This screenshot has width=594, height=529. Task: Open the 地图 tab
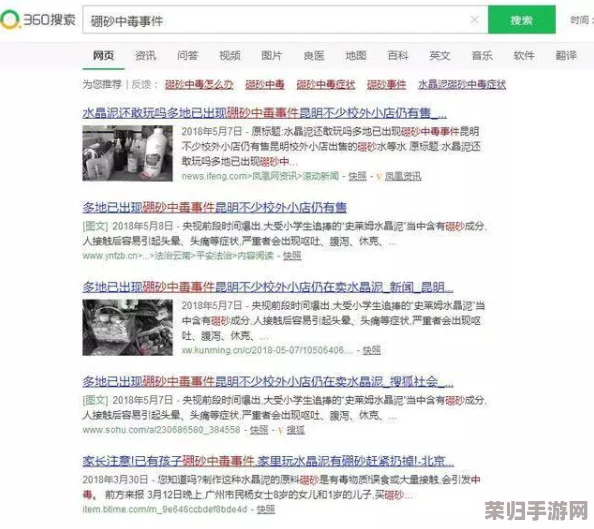pos(356,56)
